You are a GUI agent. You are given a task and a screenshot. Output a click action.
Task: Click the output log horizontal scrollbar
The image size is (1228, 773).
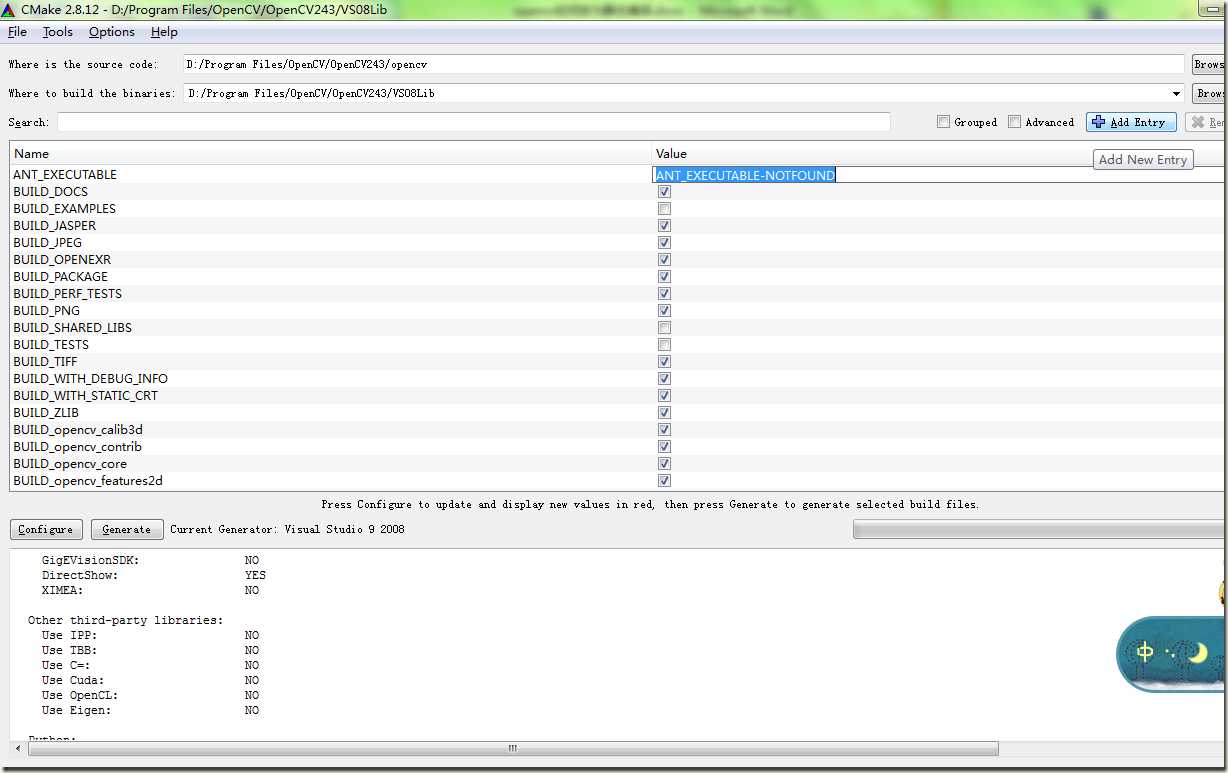coord(512,748)
